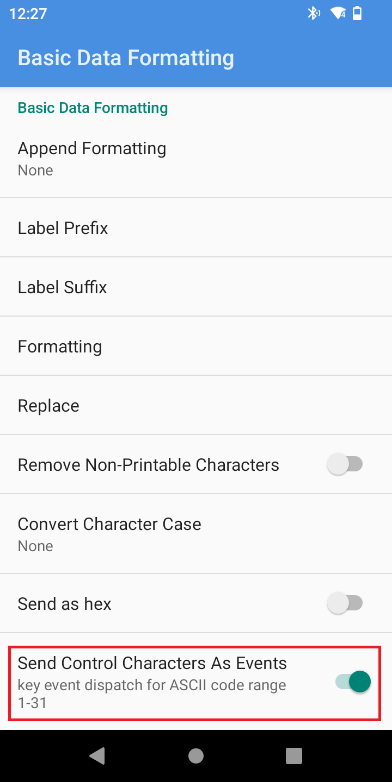Tap the Bluetooth status bar icon

[313, 13]
